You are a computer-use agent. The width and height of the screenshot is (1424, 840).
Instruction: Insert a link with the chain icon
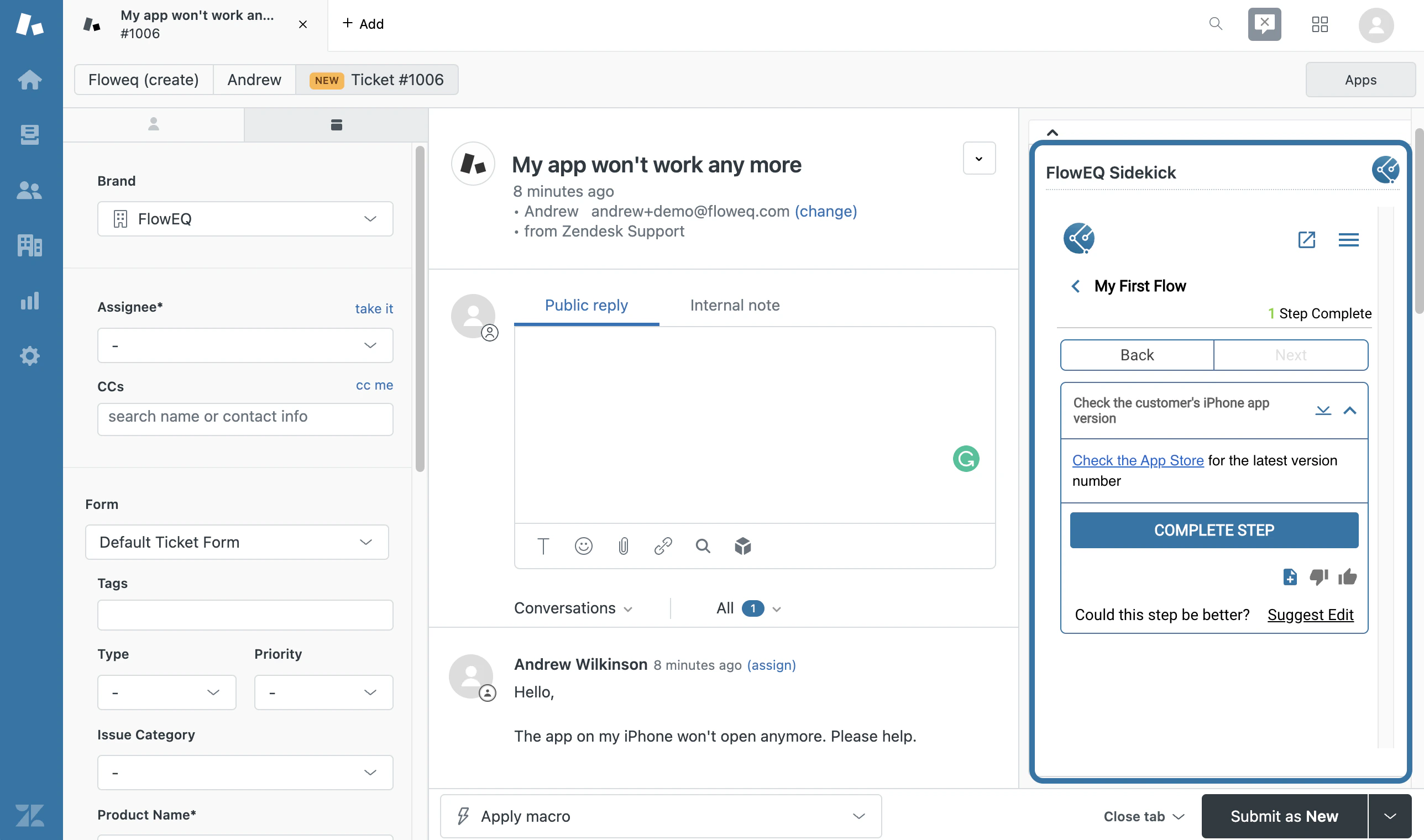tap(663, 545)
